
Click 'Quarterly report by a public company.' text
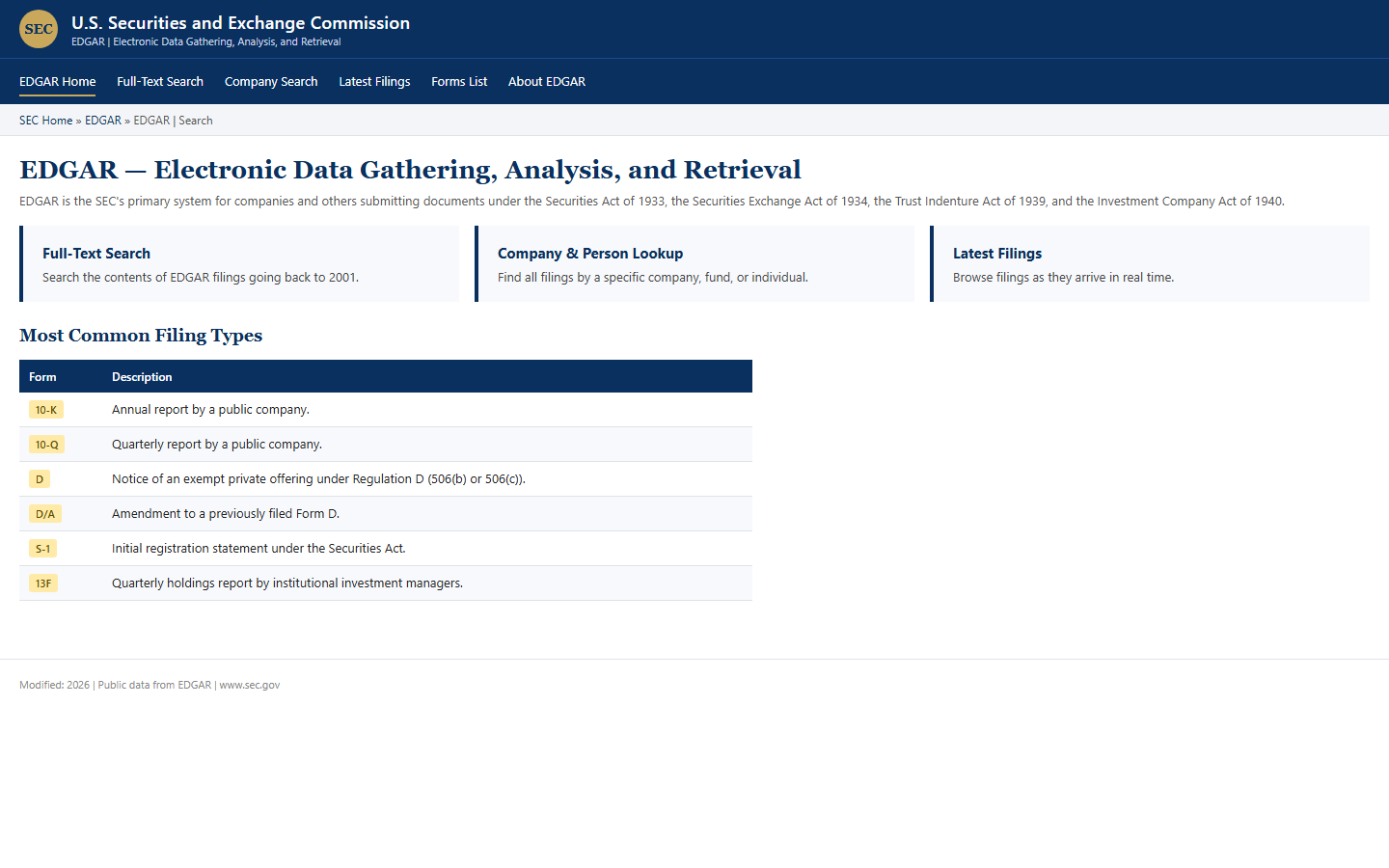point(217,445)
